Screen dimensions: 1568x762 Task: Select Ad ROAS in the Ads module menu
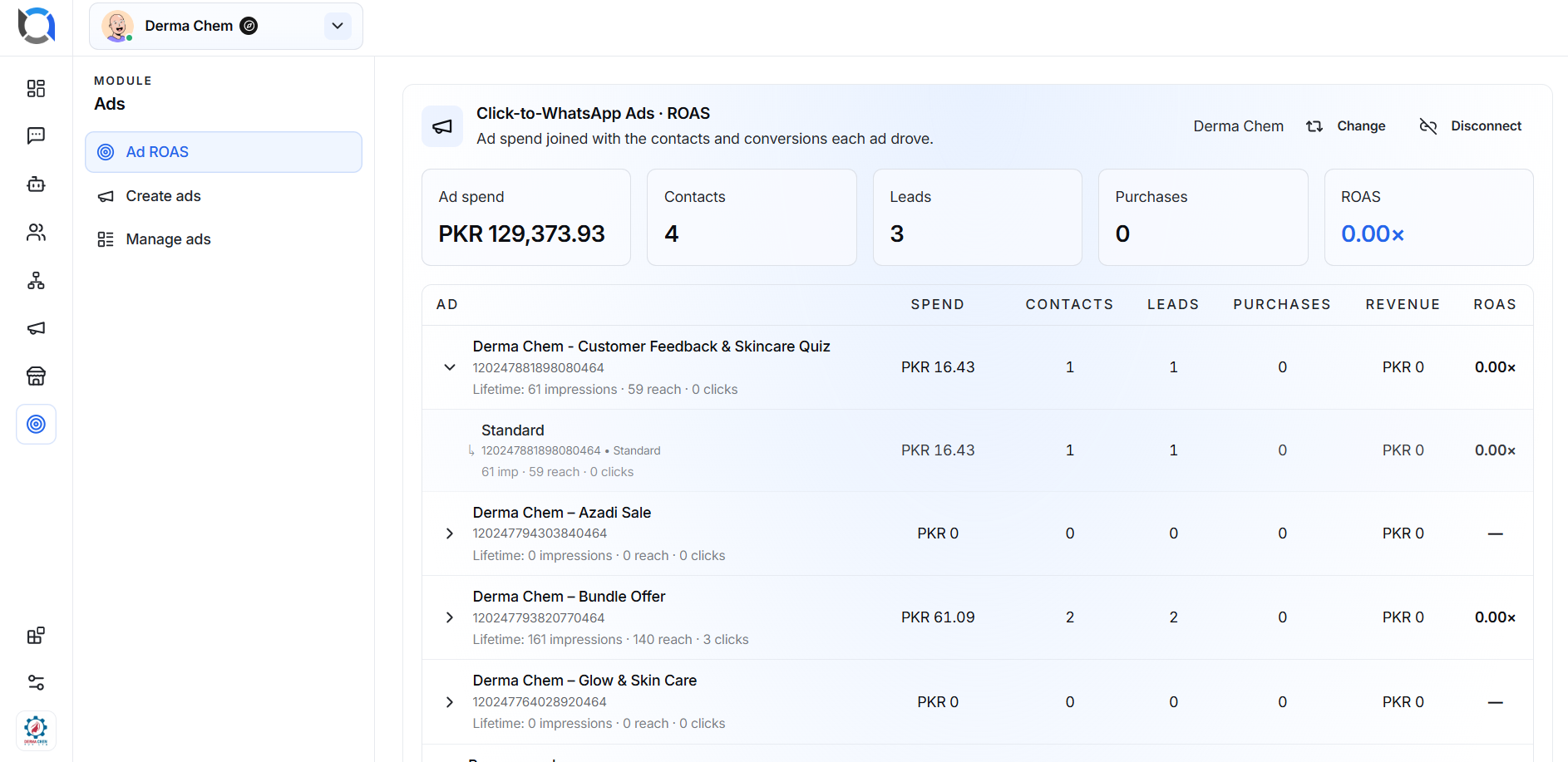224,152
